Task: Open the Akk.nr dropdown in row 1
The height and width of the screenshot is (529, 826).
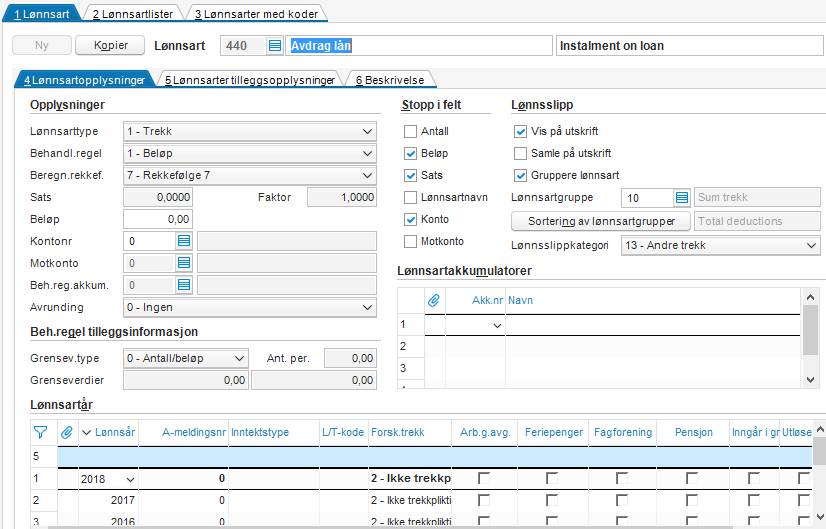Action: pyautogui.click(x=497, y=326)
